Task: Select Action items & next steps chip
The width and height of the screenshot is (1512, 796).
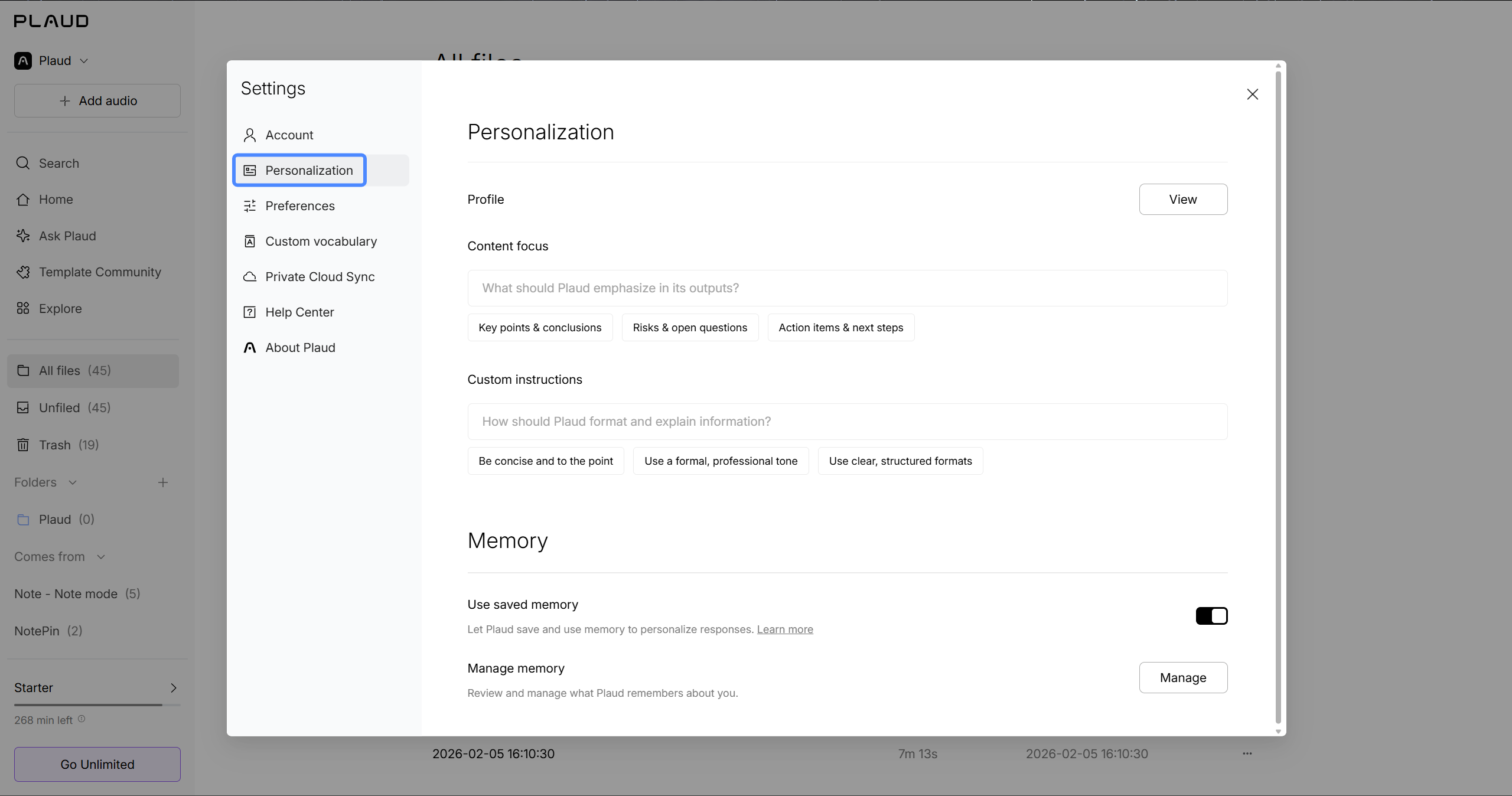Action: tap(841, 328)
